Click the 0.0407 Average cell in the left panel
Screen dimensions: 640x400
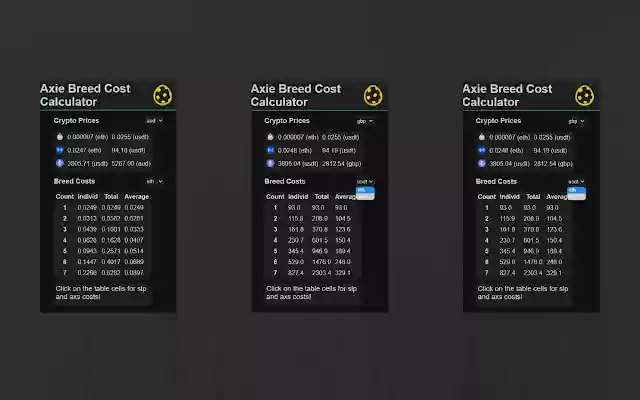click(134, 240)
